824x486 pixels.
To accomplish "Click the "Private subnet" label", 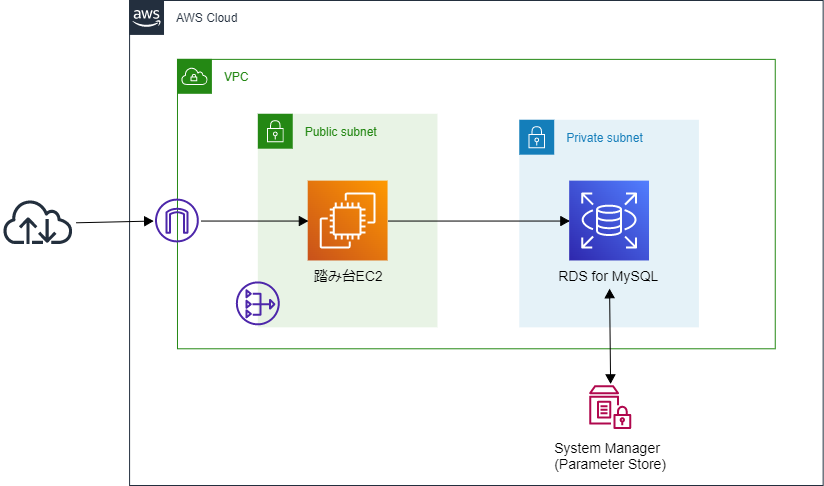I will [x=604, y=138].
